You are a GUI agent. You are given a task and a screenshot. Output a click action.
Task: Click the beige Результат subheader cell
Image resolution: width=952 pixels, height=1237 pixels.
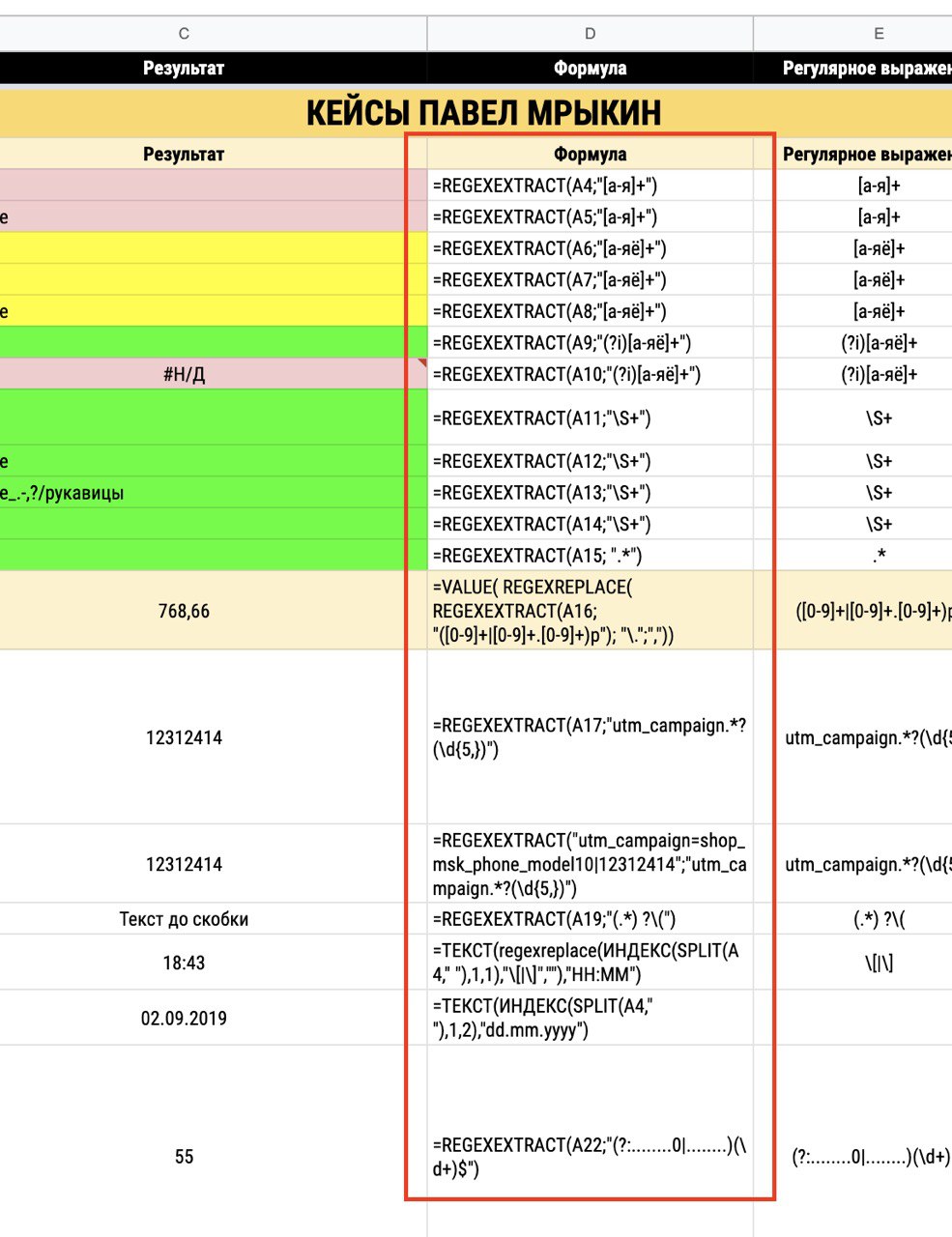tap(213, 154)
